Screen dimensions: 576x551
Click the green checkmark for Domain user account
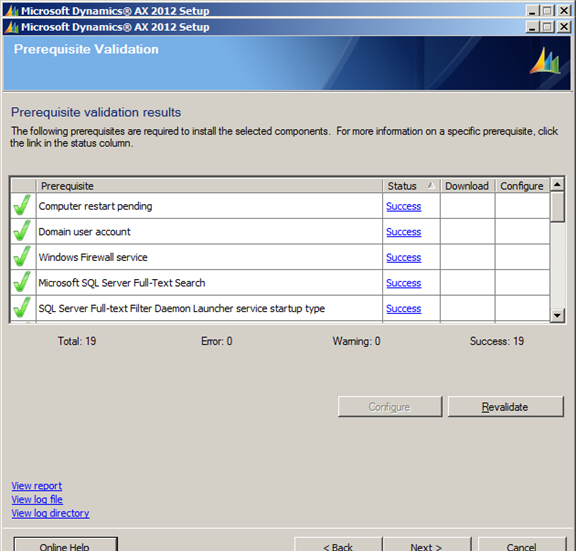[22, 231]
